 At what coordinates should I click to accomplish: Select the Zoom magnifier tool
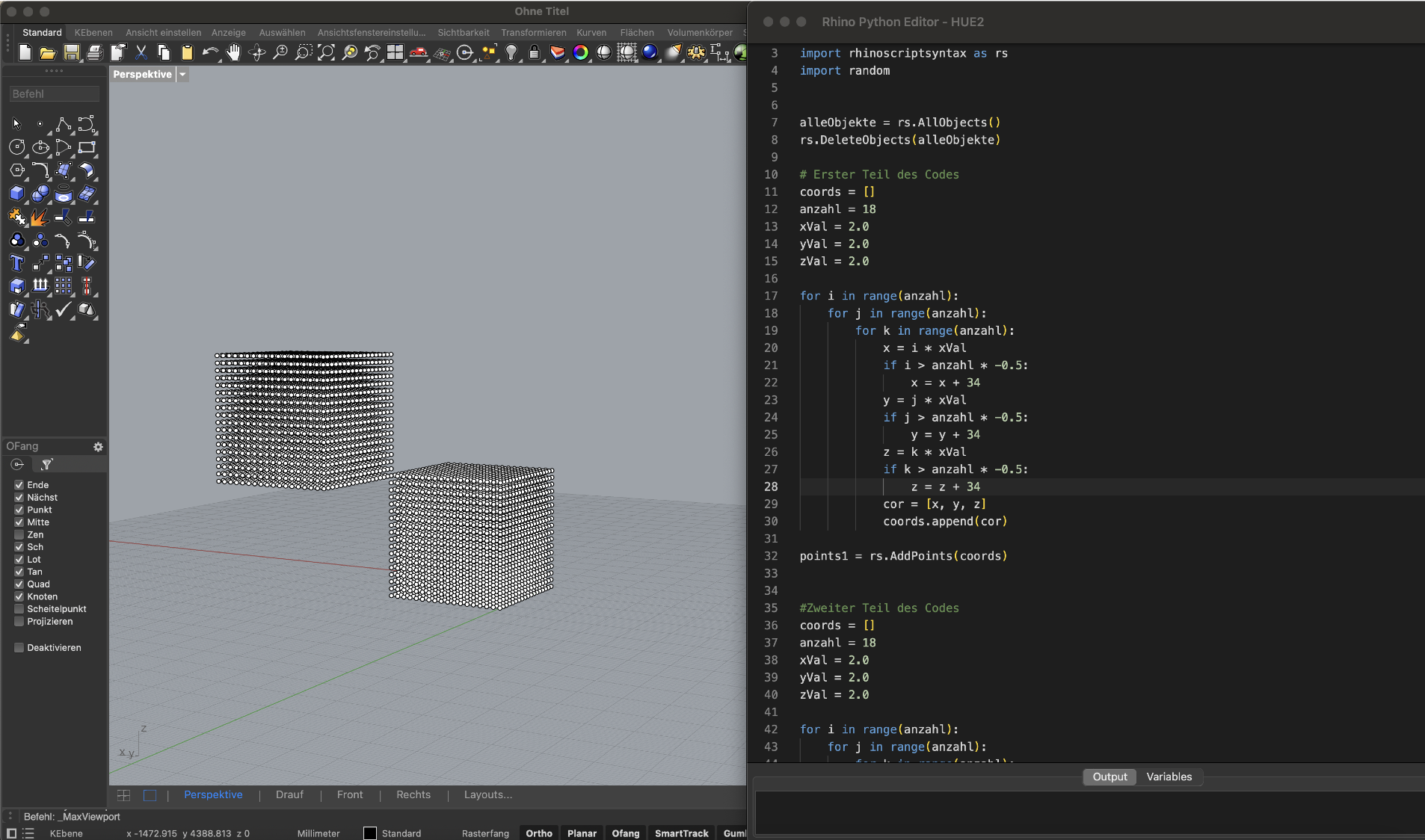coord(280,52)
